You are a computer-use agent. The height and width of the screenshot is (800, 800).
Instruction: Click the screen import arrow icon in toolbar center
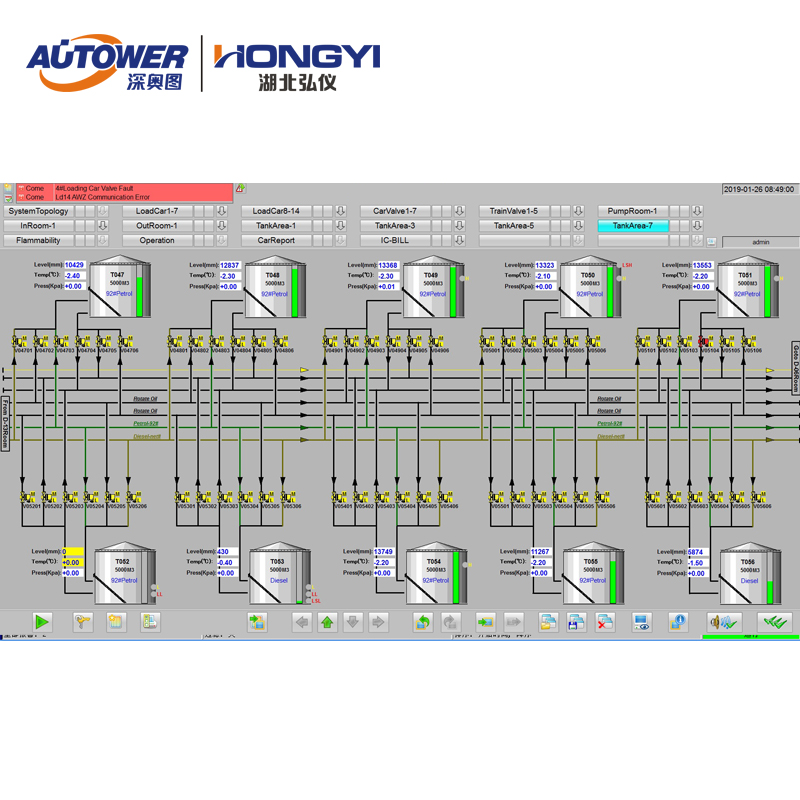(x=257, y=622)
